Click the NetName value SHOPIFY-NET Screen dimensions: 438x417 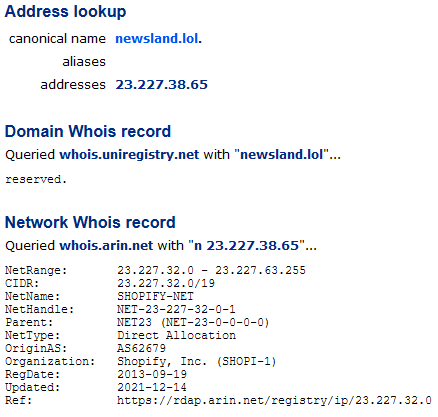point(155,296)
